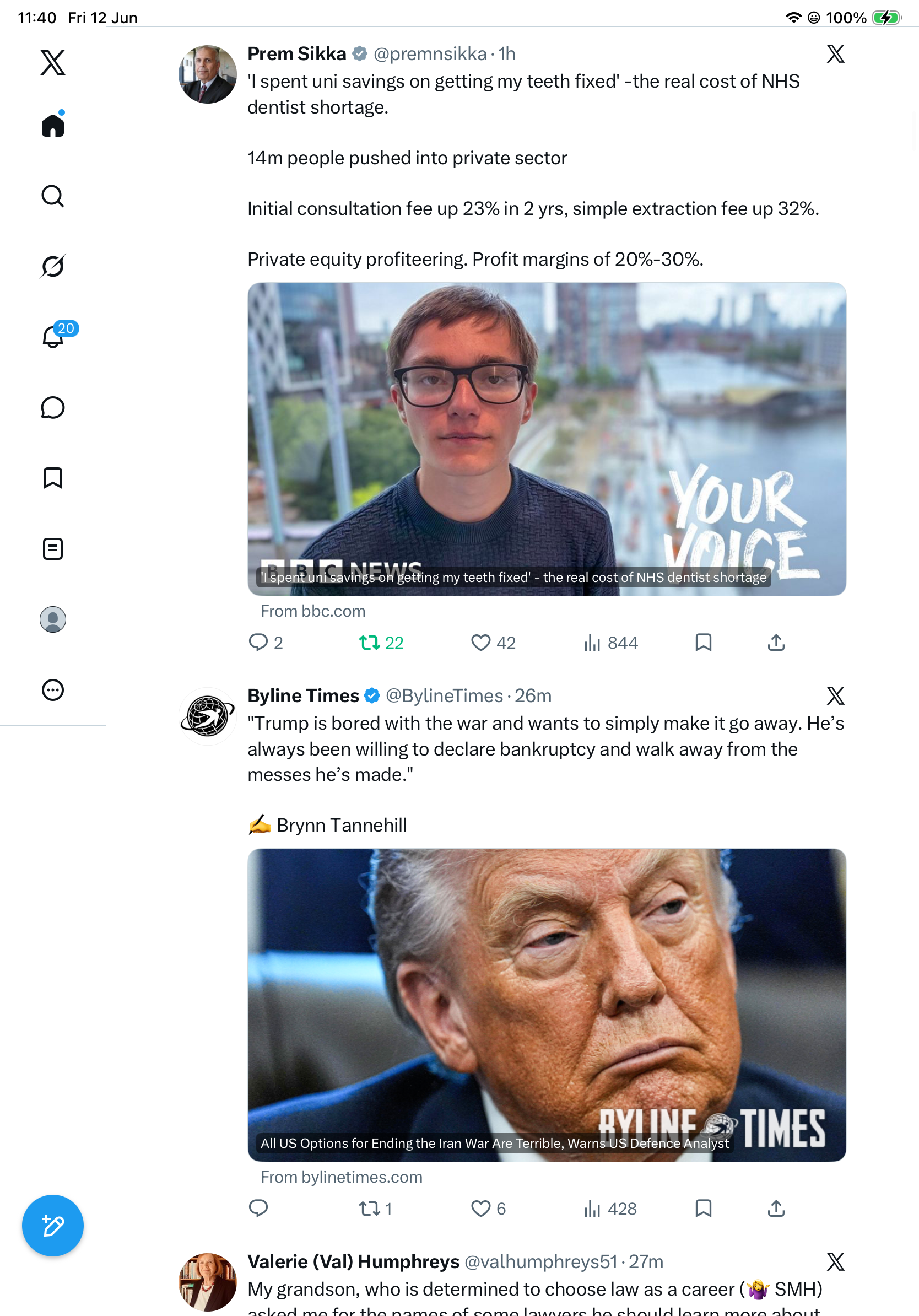This screenshot has width=919, height=1316.
Task: Open the bbc.com link card image
Action: click(x=547, y=439)
